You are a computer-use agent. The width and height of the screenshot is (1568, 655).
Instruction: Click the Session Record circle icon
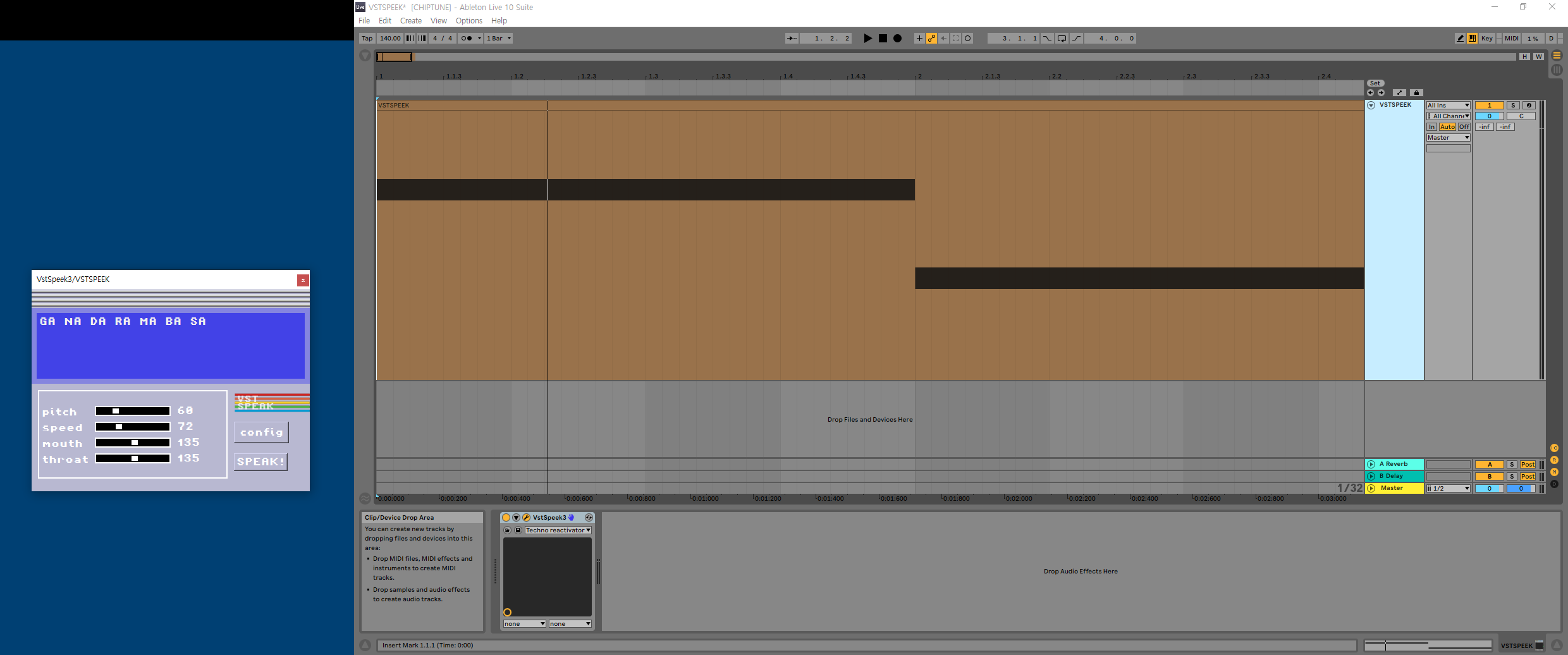[x=967, y=39]
